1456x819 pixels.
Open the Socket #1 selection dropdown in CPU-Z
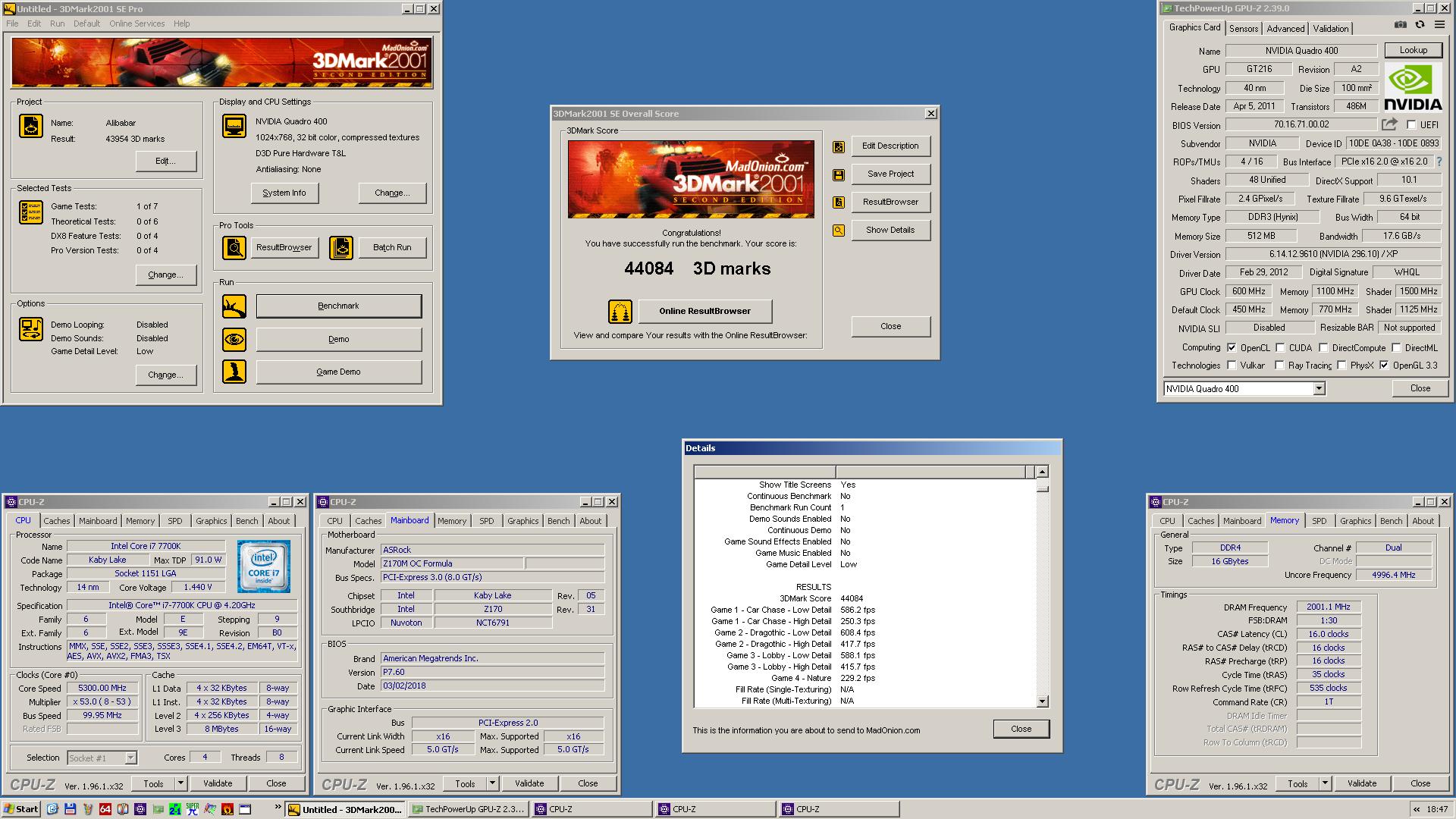130,758
